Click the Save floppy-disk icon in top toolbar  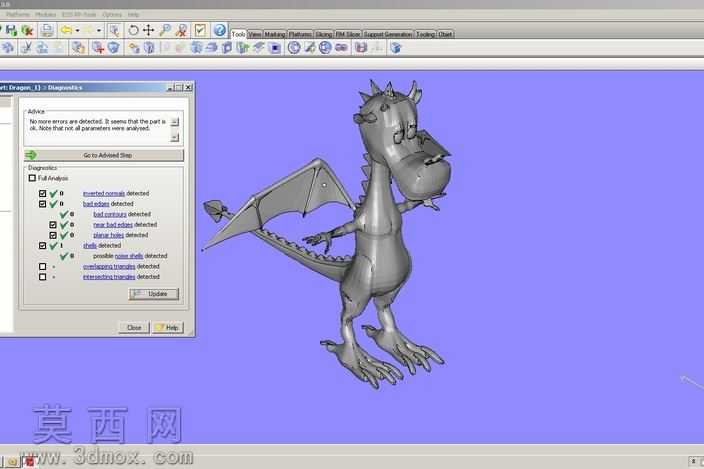(11, 31)
